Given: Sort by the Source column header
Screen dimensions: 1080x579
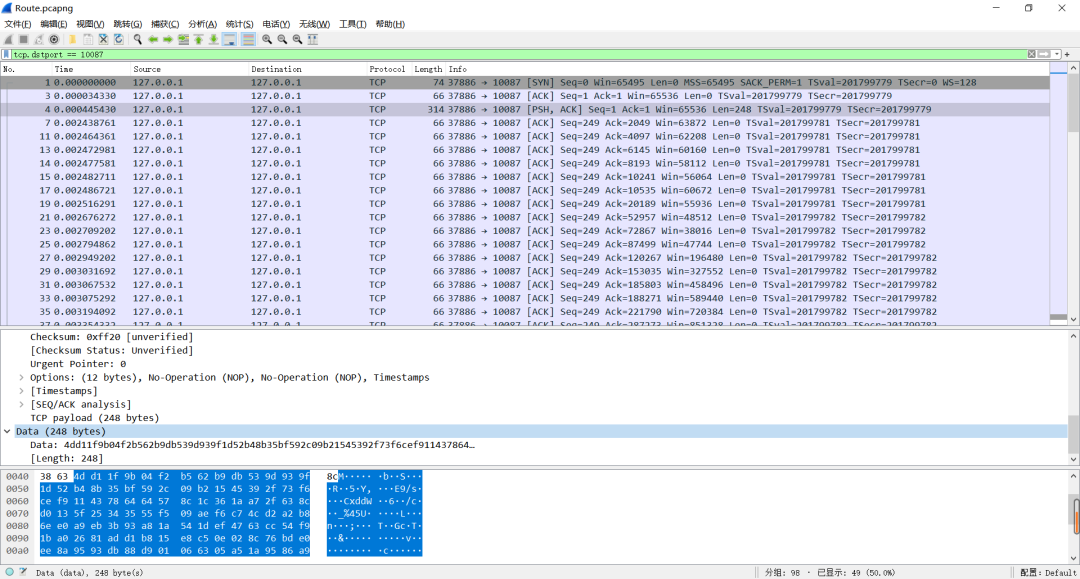Looking at the screenshot, I should pyautogui.click(x=189, y=69).
